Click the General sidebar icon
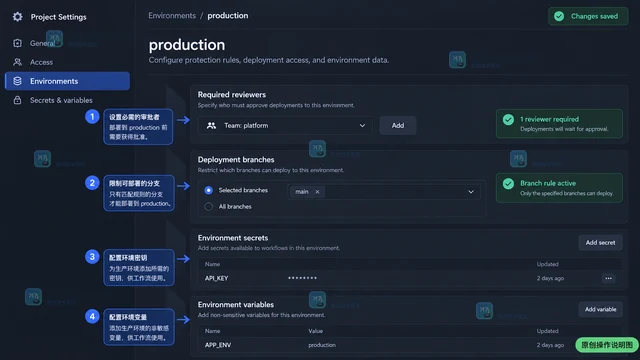The height and width of the screenshot is (360, 640). point(17,43)
